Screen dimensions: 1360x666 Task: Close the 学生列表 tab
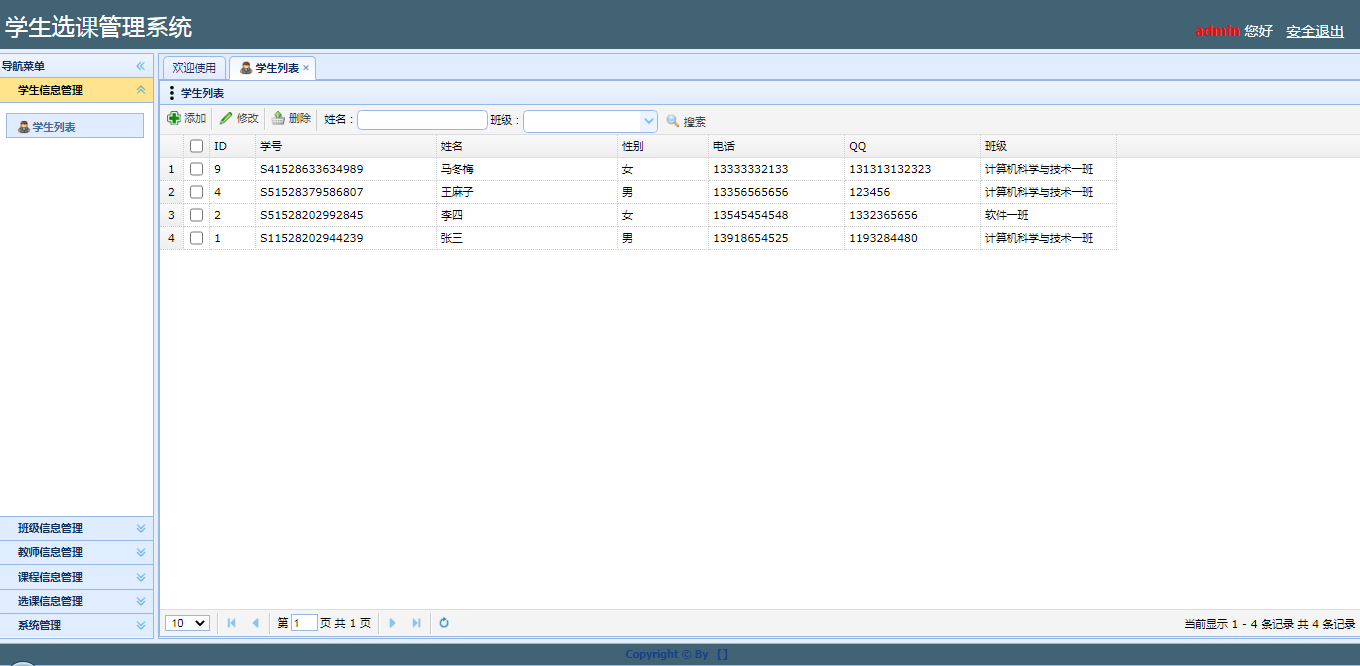[306, 68]
